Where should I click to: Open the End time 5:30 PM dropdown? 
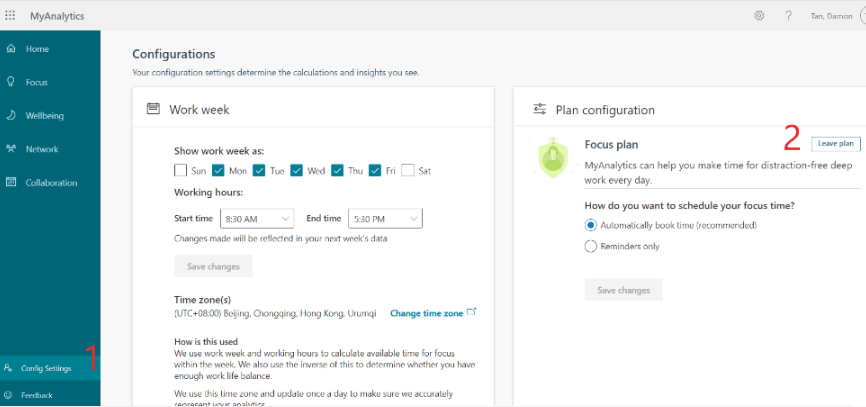(x=385, y=219)
